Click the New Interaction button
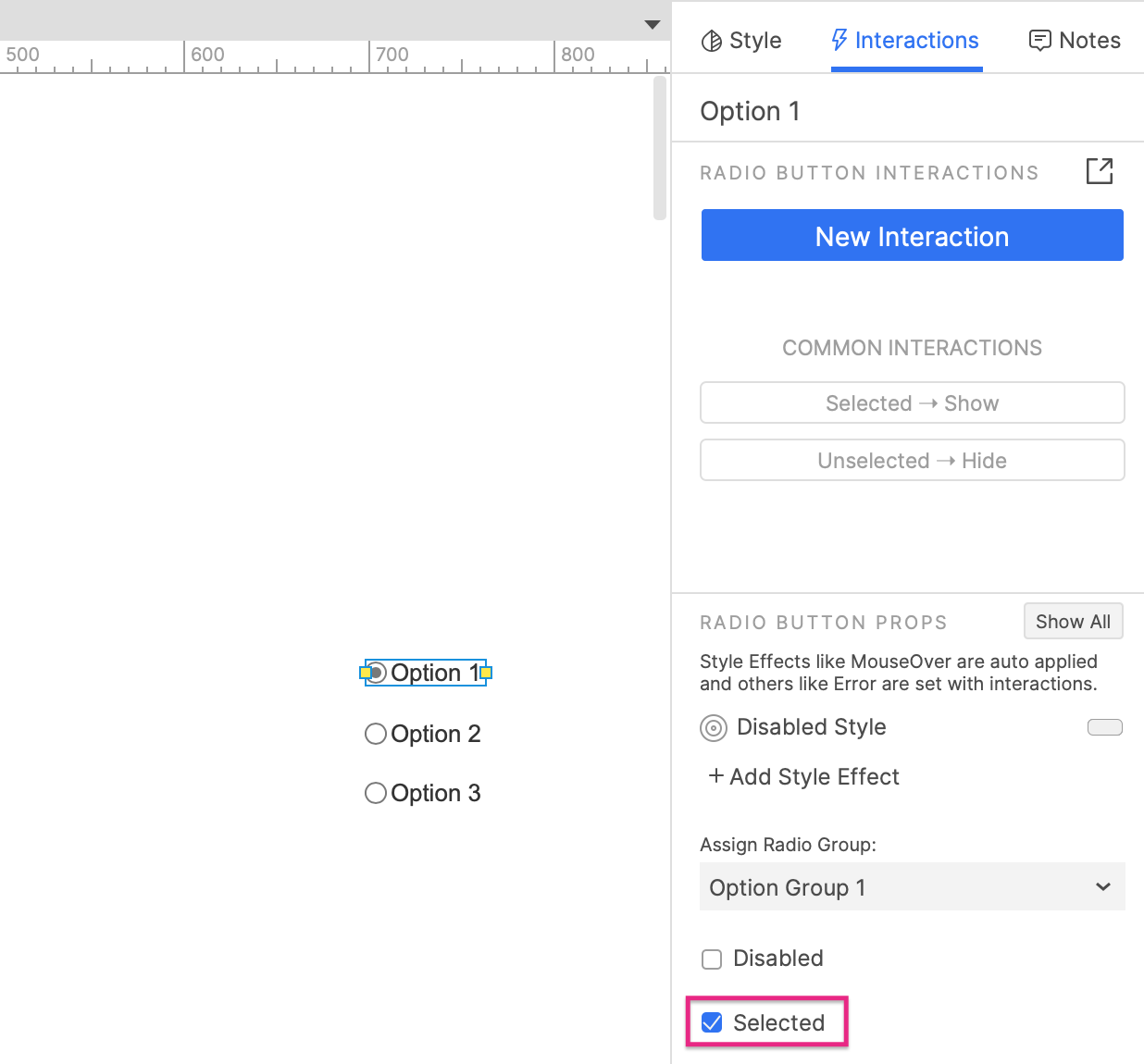Viewport: 1144px width, 1064px height. 912,236
